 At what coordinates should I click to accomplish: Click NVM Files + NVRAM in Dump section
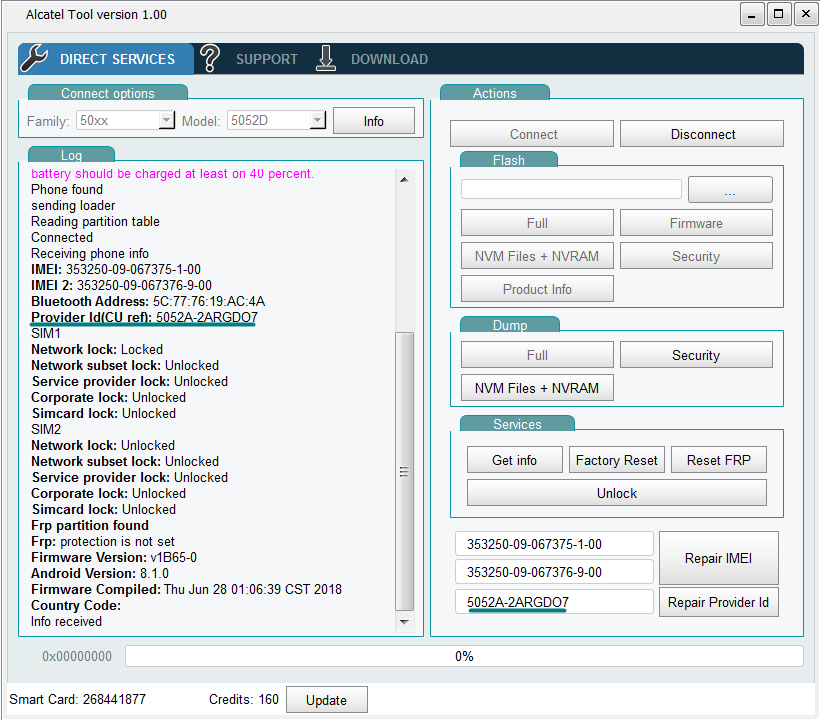pyautogui.click(x=537, y=387)
